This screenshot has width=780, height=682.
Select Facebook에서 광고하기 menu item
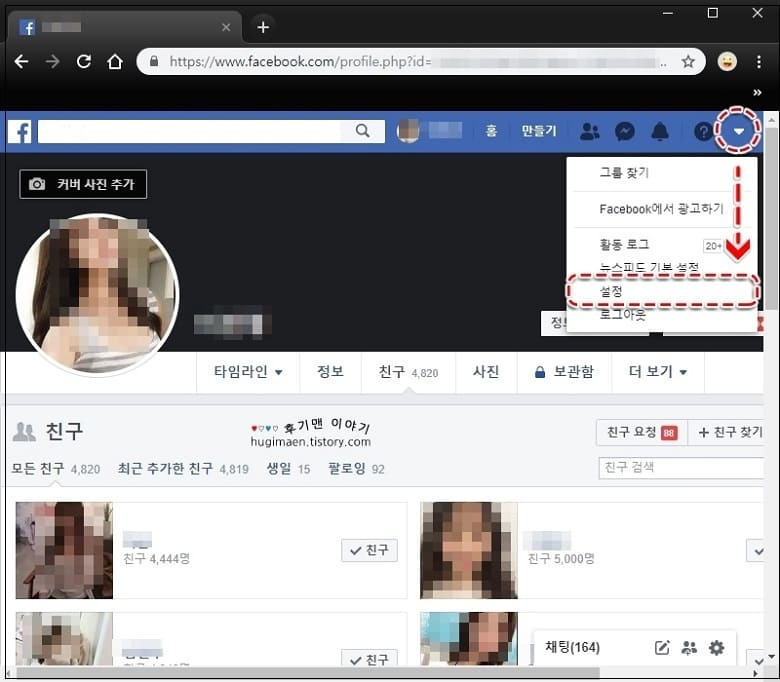(x=661, y=209)
